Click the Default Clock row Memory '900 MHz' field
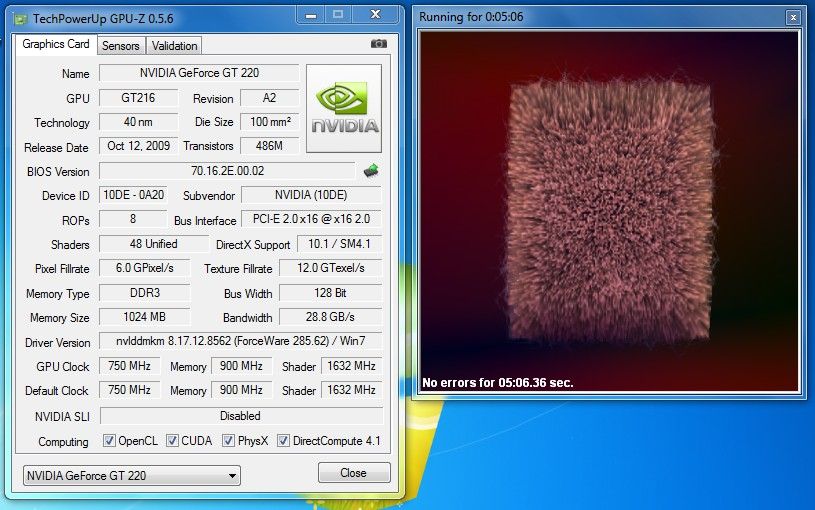The height and width of the screenshot is (510, 815). tap(241, 390)
